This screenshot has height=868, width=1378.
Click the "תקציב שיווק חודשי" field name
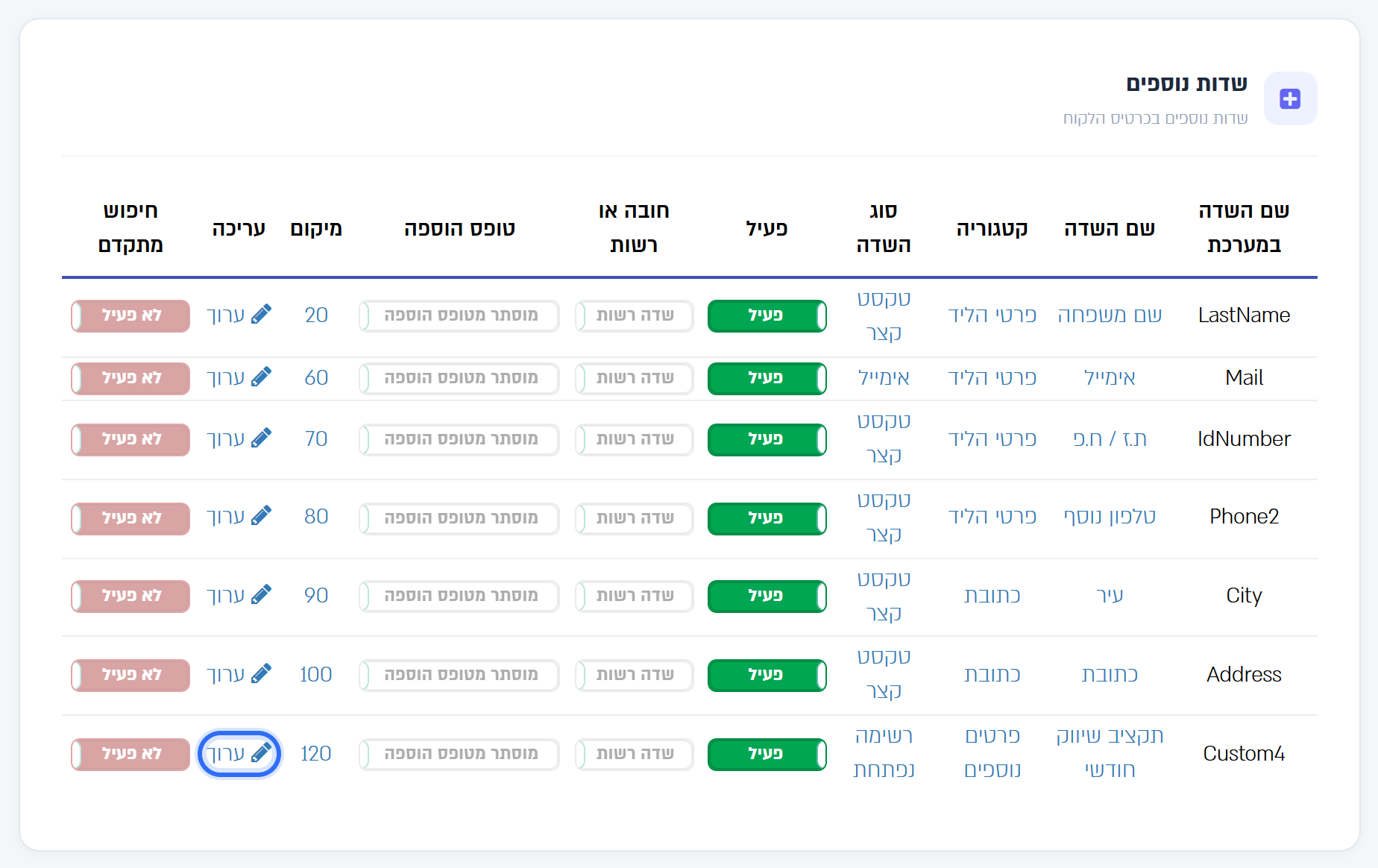click(x=1110, y=753)
